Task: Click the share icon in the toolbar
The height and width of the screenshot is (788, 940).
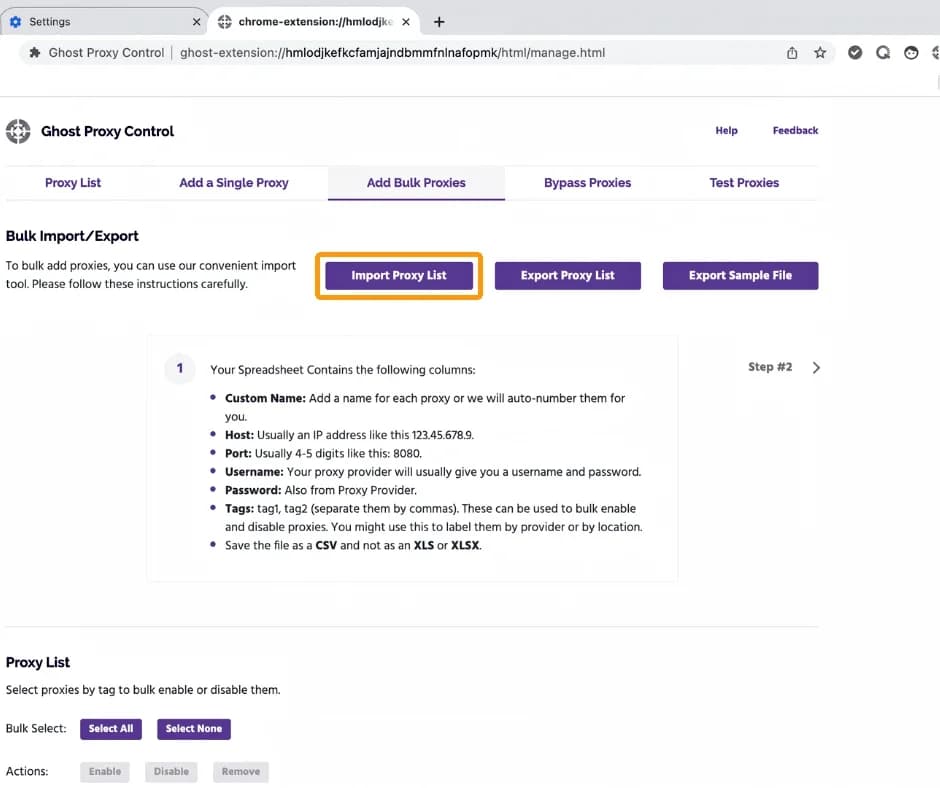Action: point(791,52)
